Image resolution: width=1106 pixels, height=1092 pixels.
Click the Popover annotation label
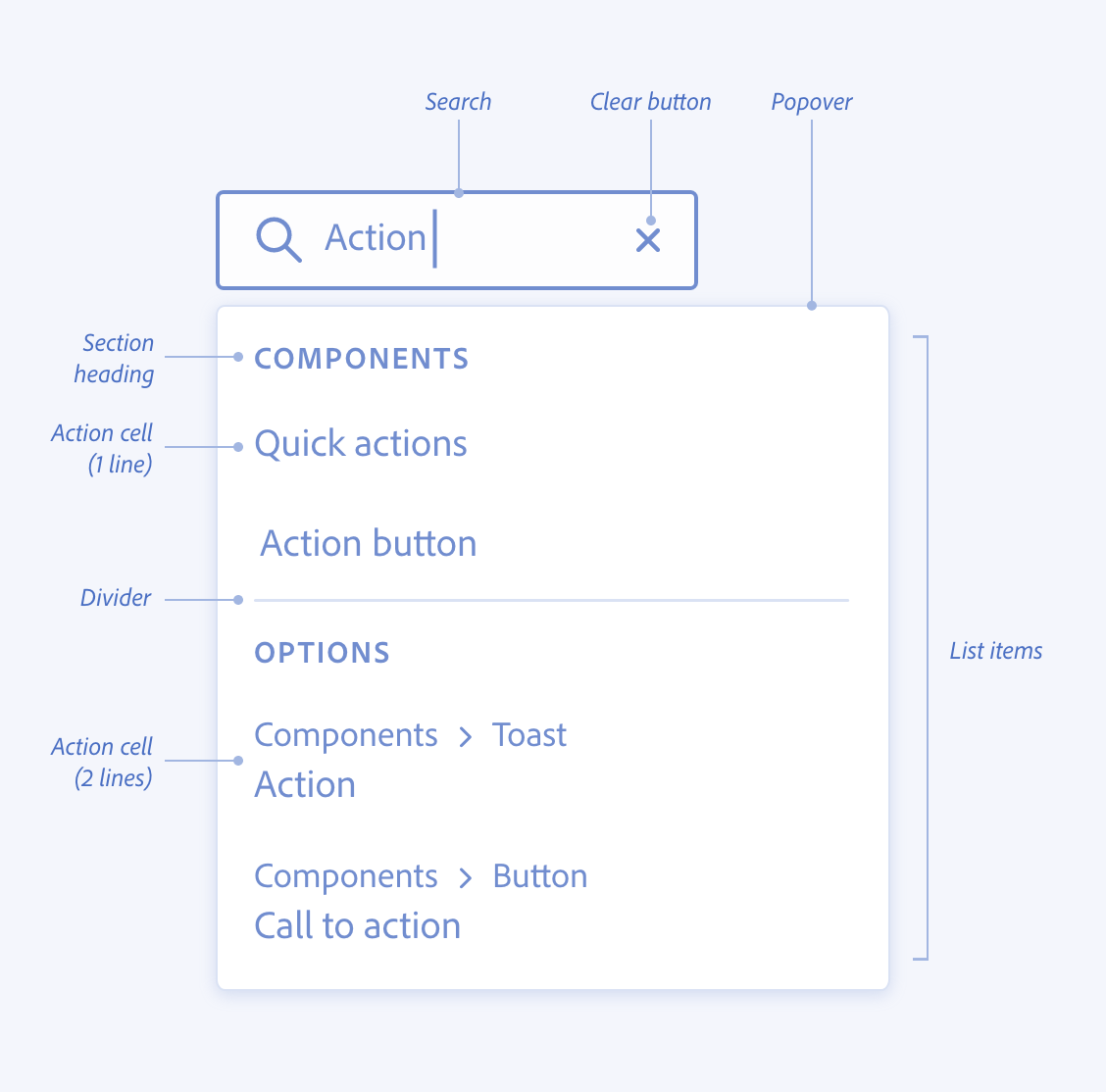[x=811, y=102]
